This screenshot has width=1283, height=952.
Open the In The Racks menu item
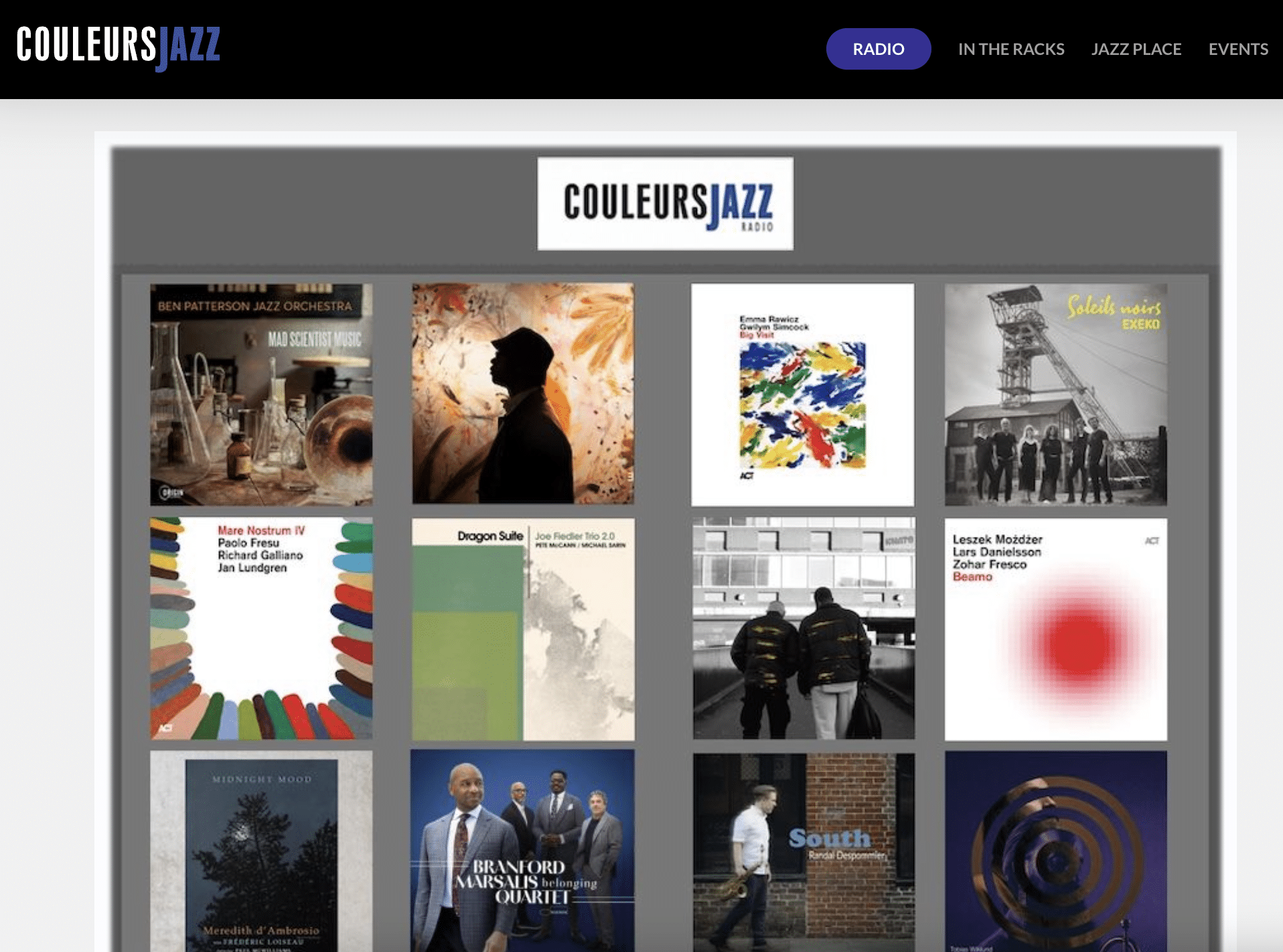[x=1010, y=49]
